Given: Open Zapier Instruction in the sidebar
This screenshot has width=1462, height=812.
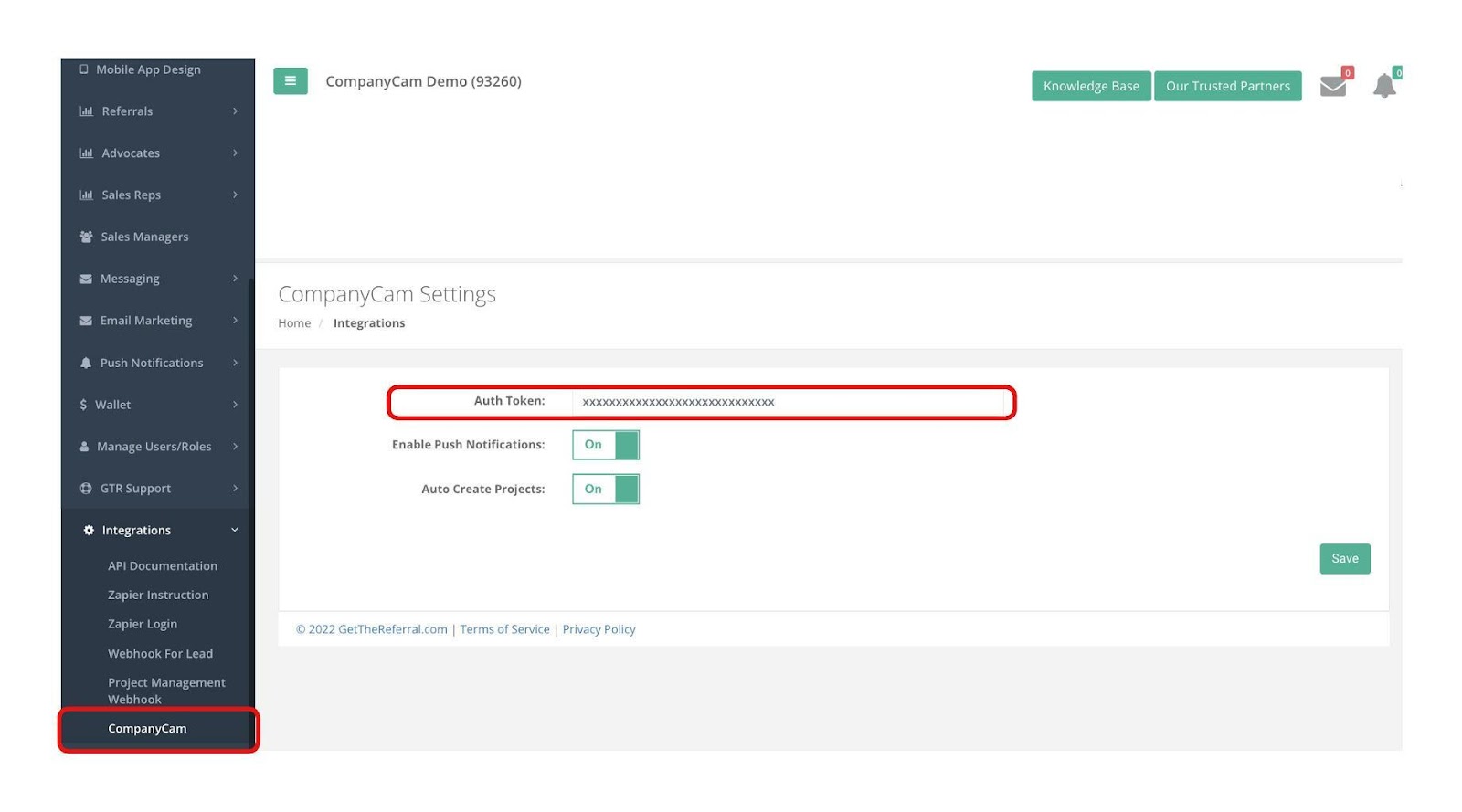Looking at the screenshot, I should [158, 596].
